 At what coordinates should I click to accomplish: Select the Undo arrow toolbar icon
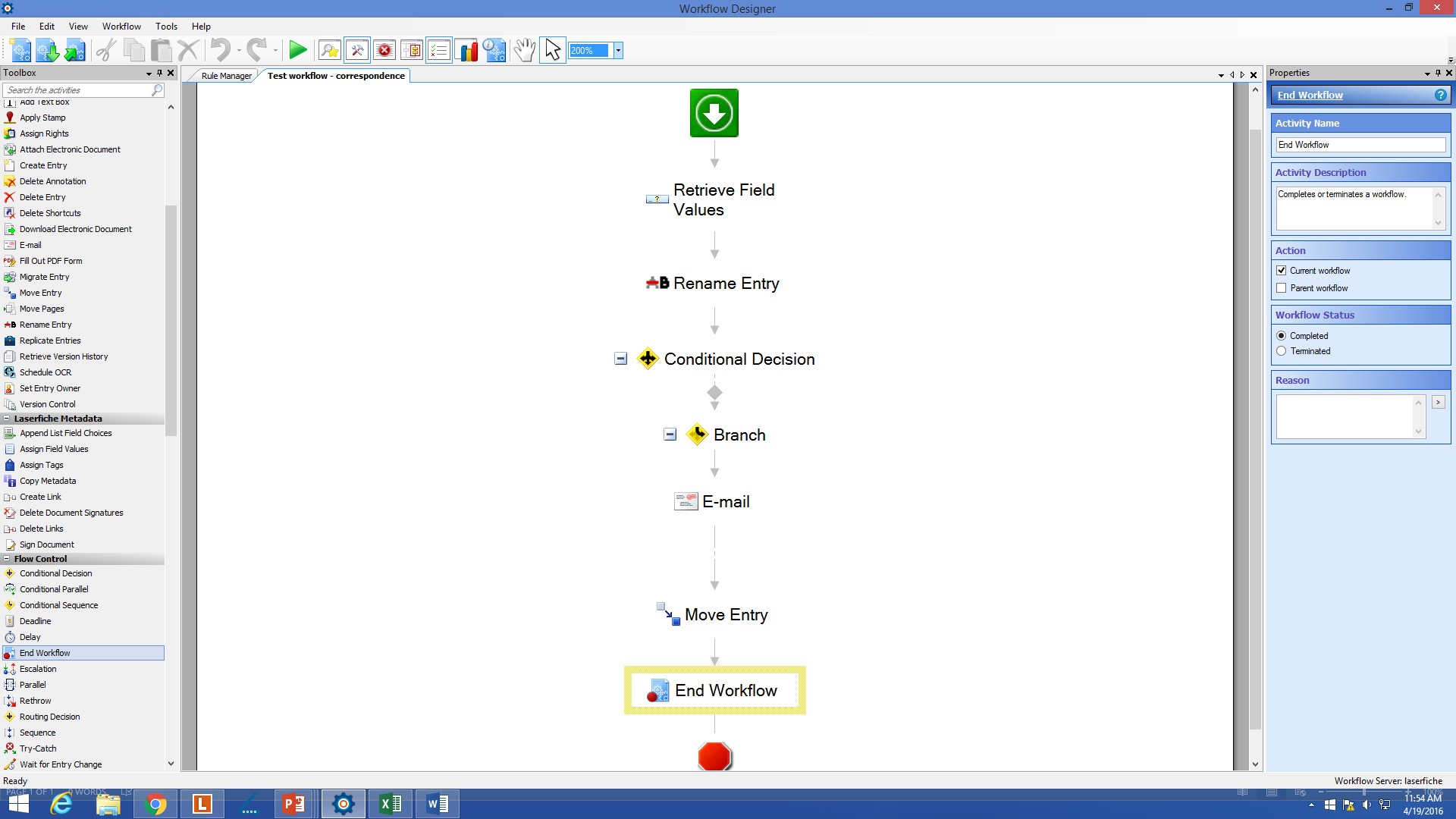click(x=219, y=50)
